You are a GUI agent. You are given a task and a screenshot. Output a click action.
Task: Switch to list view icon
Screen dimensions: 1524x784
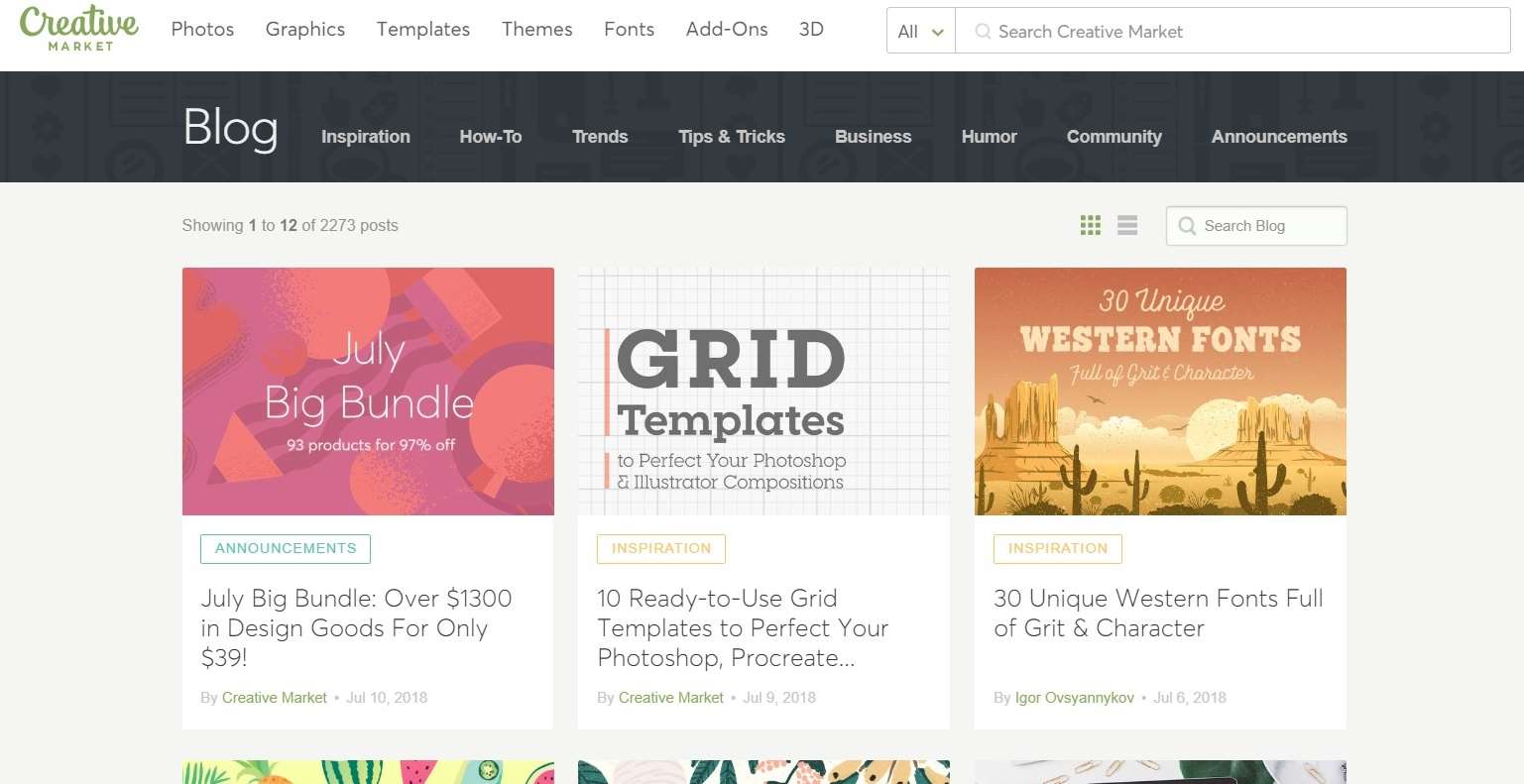[1127, 225]
